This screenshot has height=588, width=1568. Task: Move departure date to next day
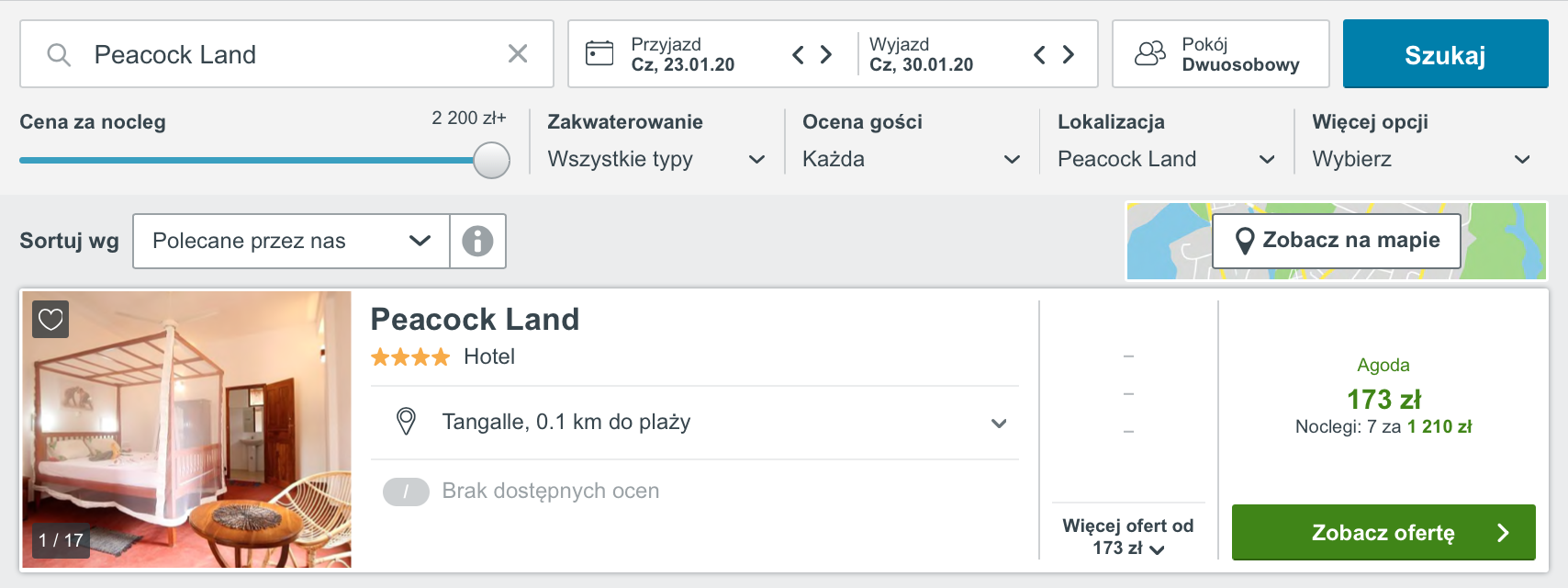point(1068,55)
